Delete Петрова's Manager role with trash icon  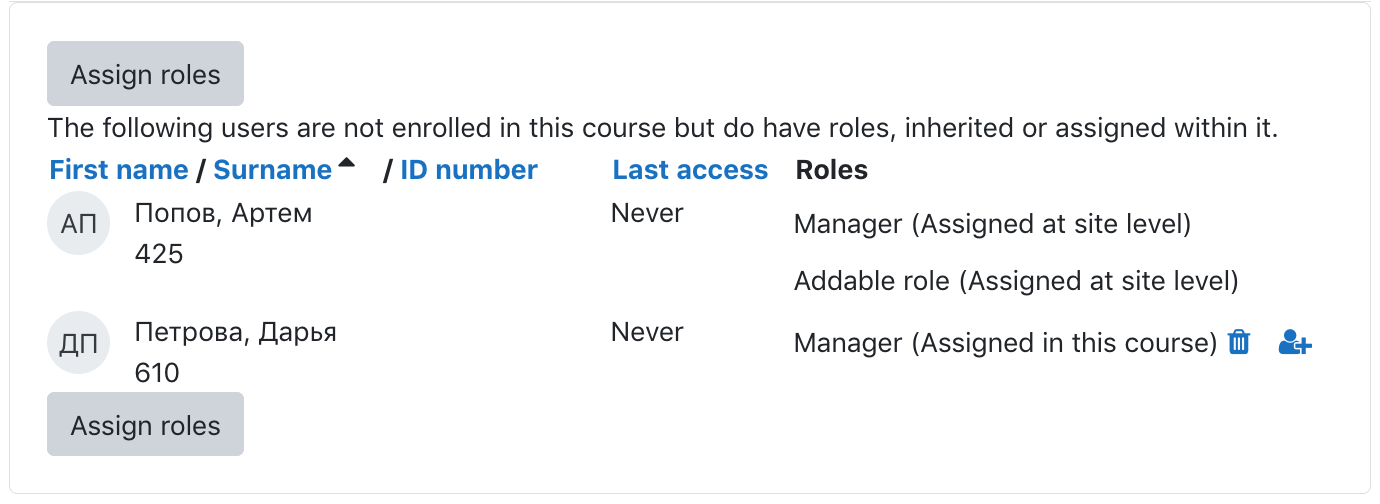pos(1239,342)
